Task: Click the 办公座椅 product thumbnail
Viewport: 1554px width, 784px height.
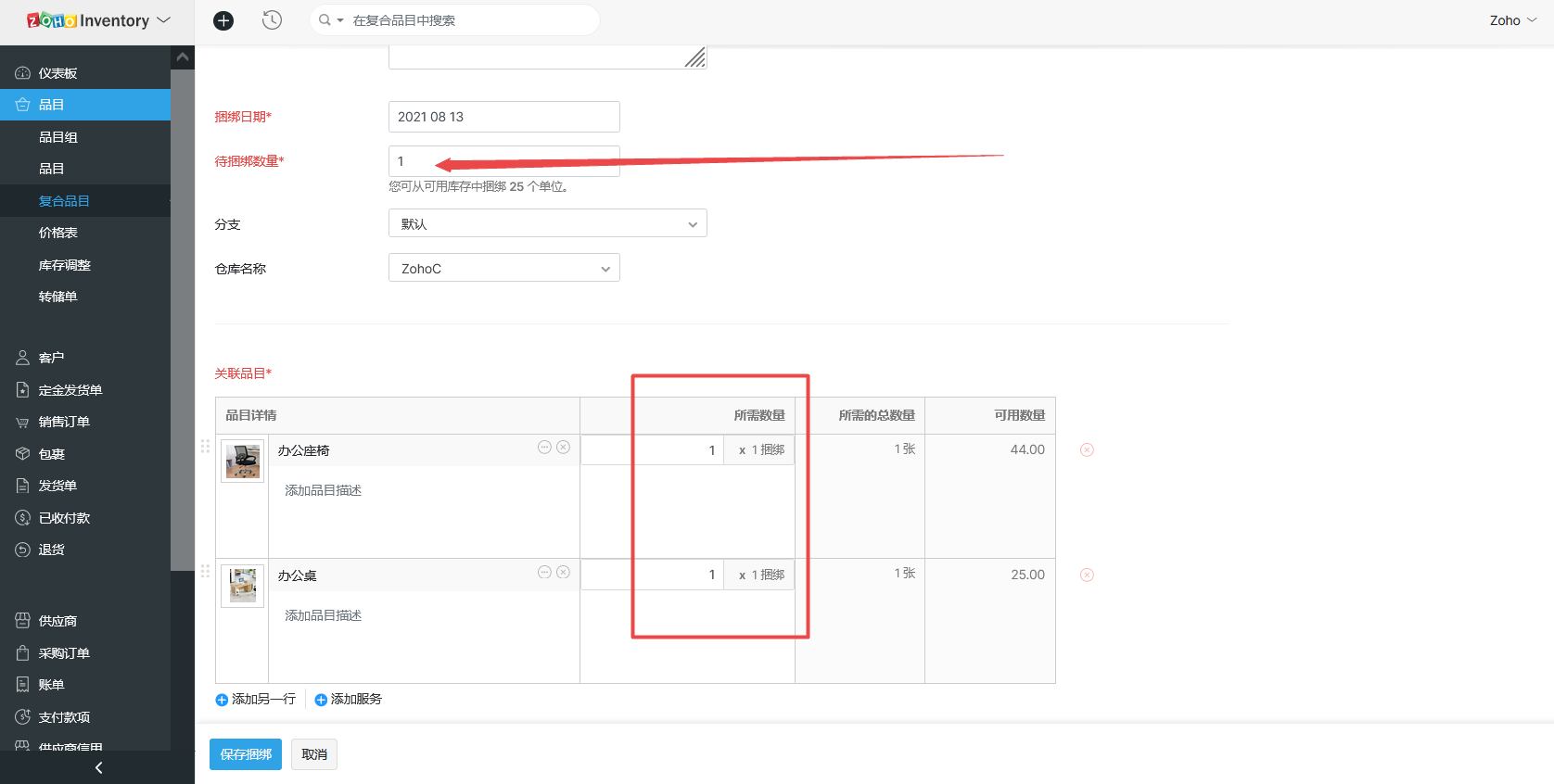Action: 243,461
